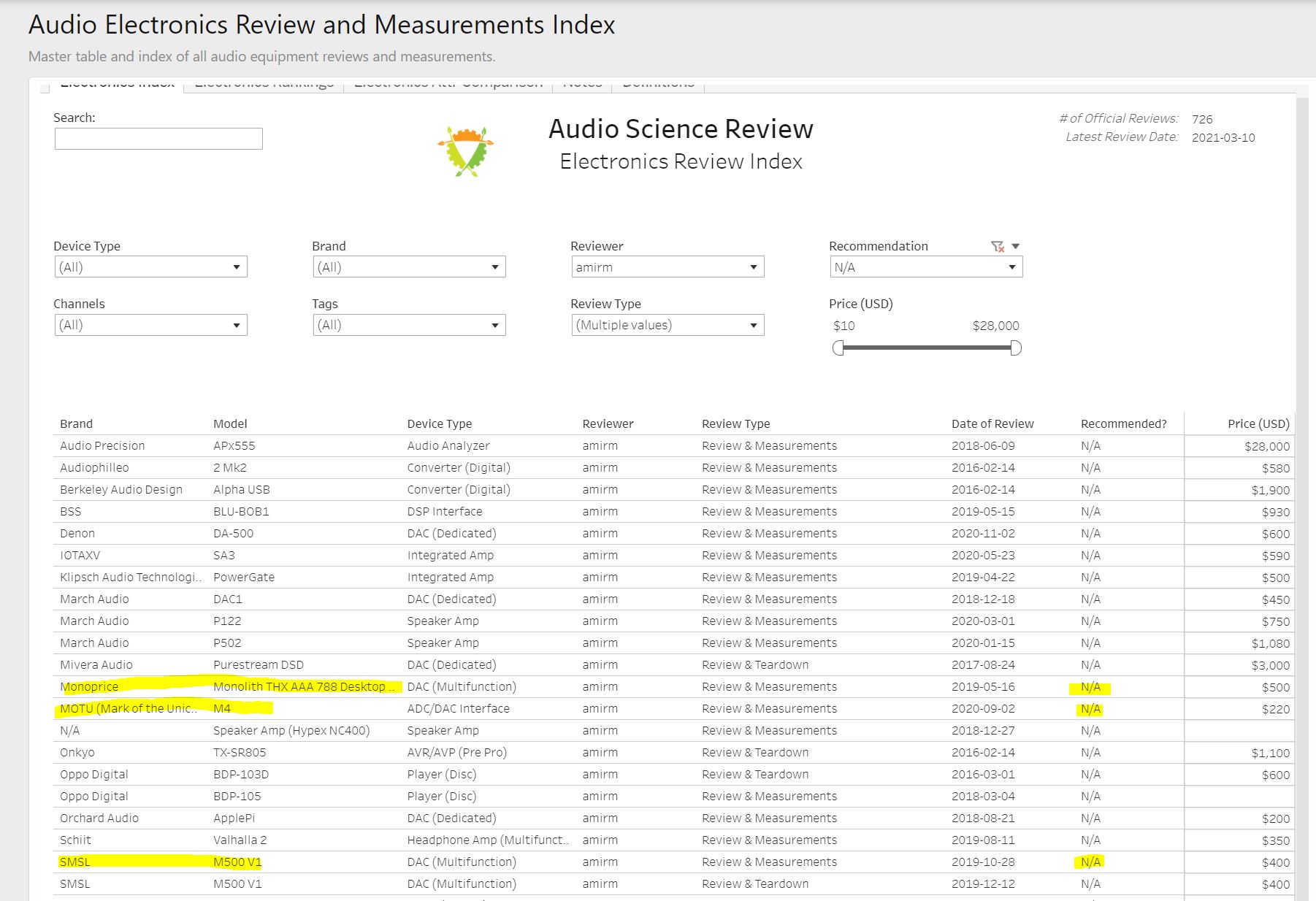Image resolution: width=1316 pixels, height=901 pixels.
Task: Click the Device Type column header in table
Action: [440, 423]
